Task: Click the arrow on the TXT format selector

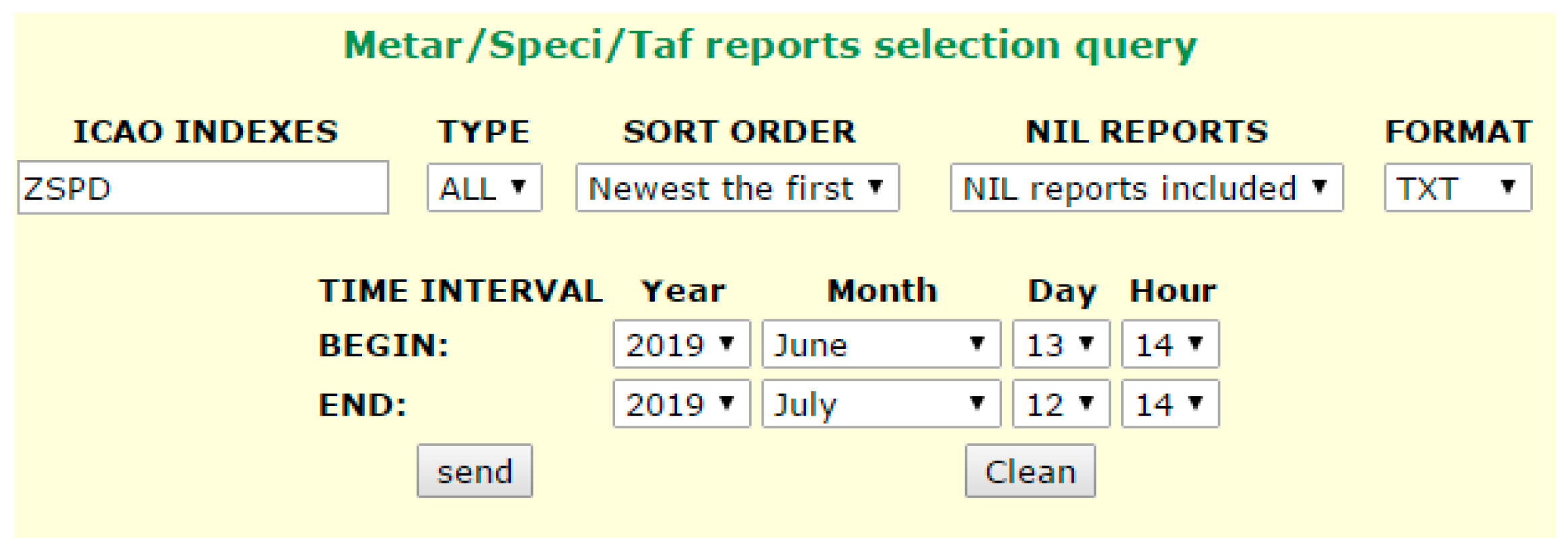Action: pyautogui.click(x=1508, y=186)
